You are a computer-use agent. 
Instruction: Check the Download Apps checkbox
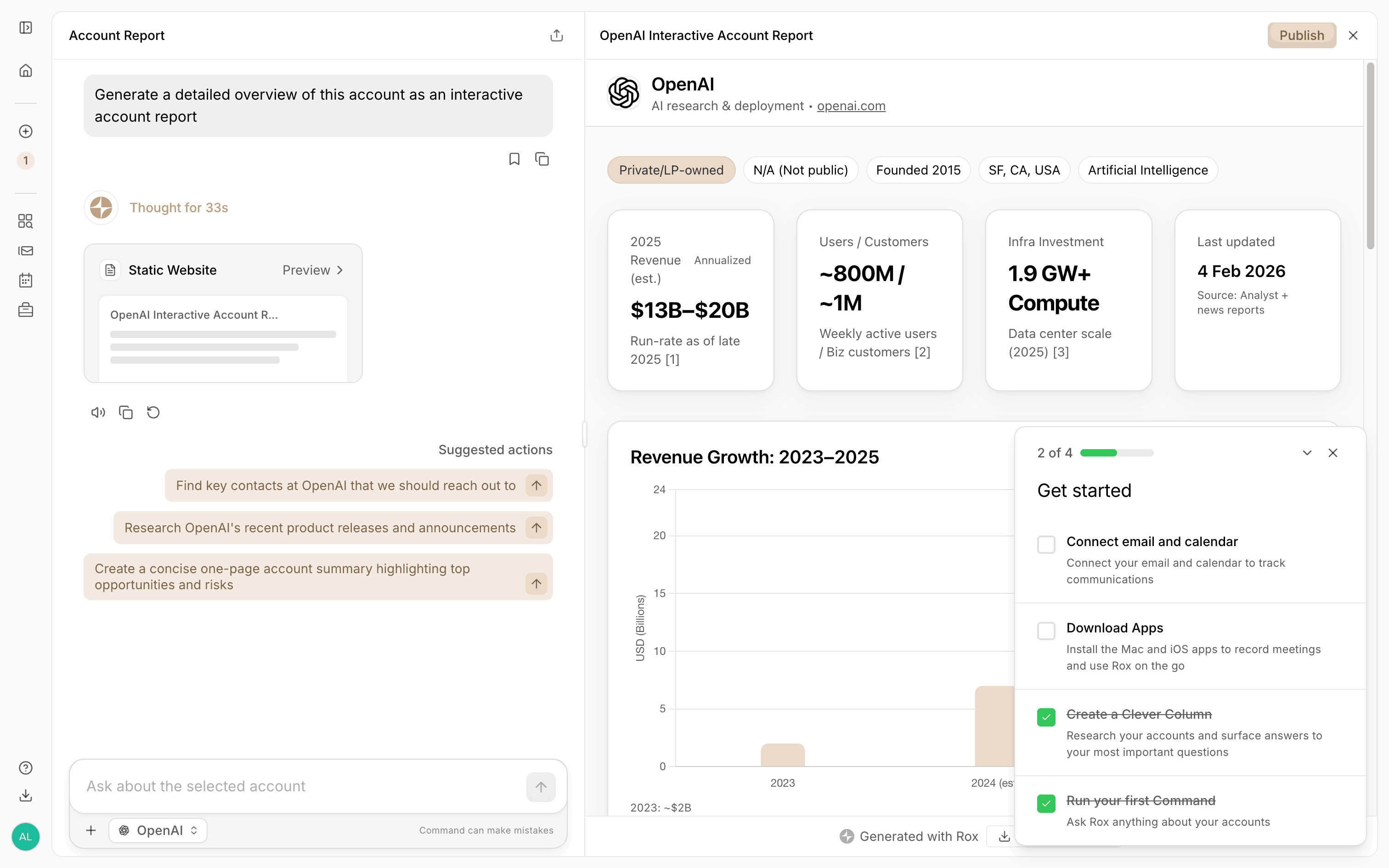point(1046,630)
